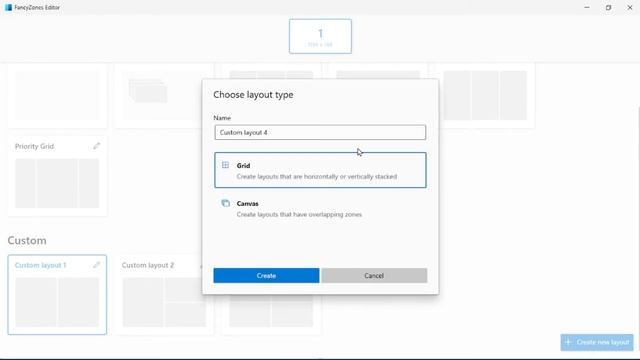Cancel the Choose layout type dialog
640x360 pixels.
[x=374, y=276]
